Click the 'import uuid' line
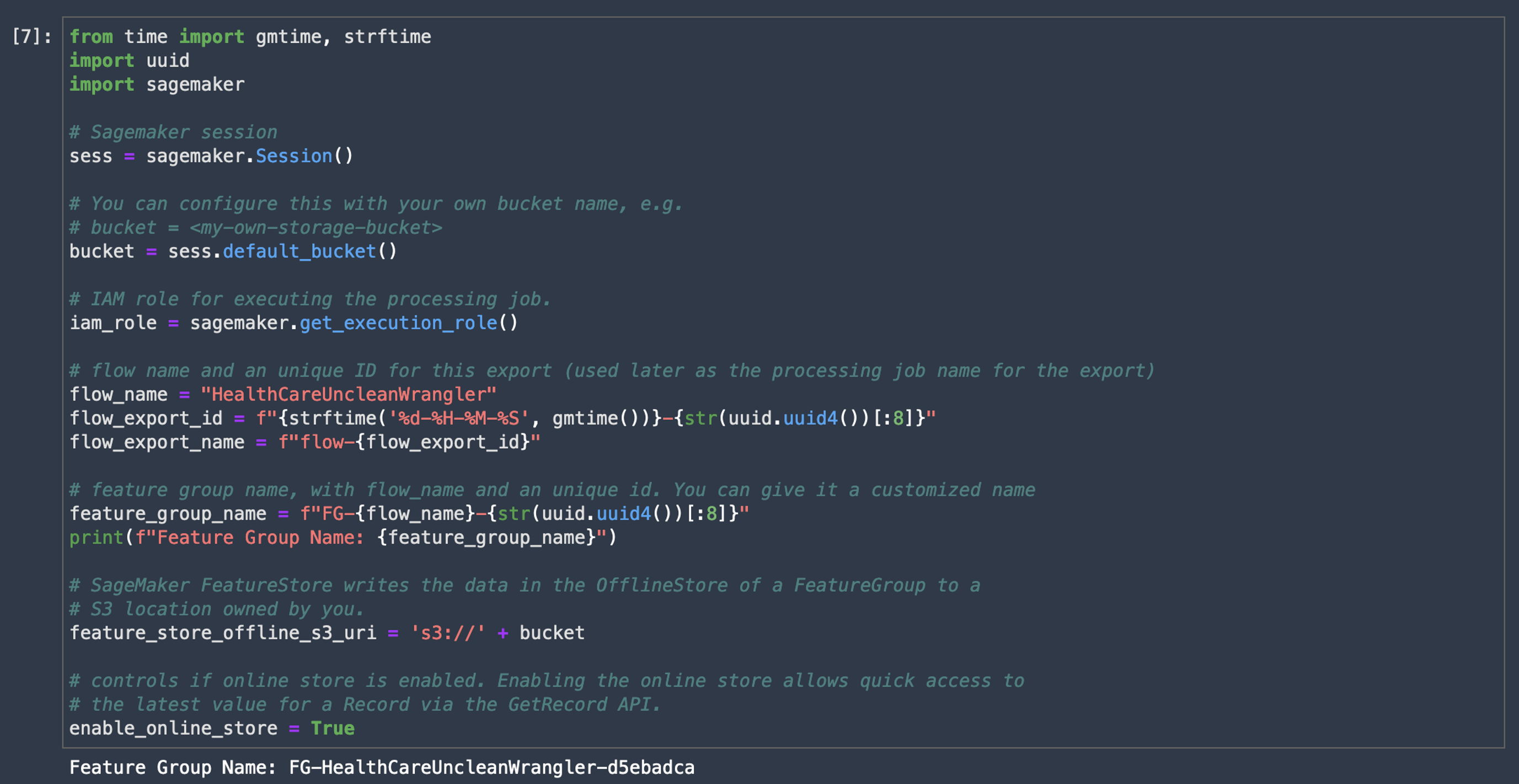Screen dimensions: 1519x784 129,61
